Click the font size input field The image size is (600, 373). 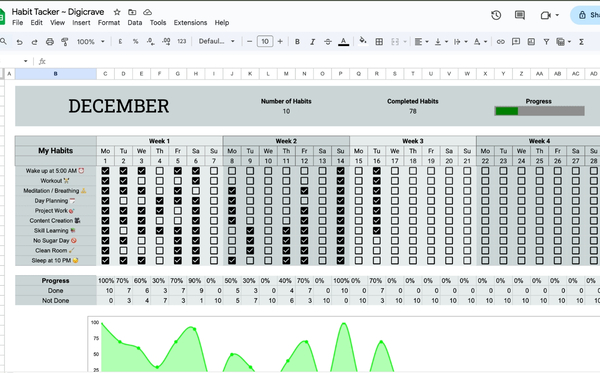(x=265, y=41)
